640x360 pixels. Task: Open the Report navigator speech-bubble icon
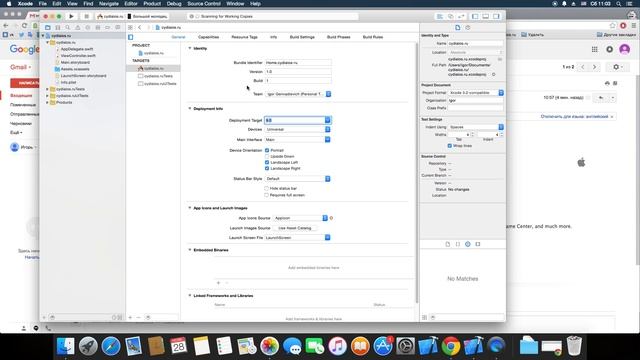118,27
